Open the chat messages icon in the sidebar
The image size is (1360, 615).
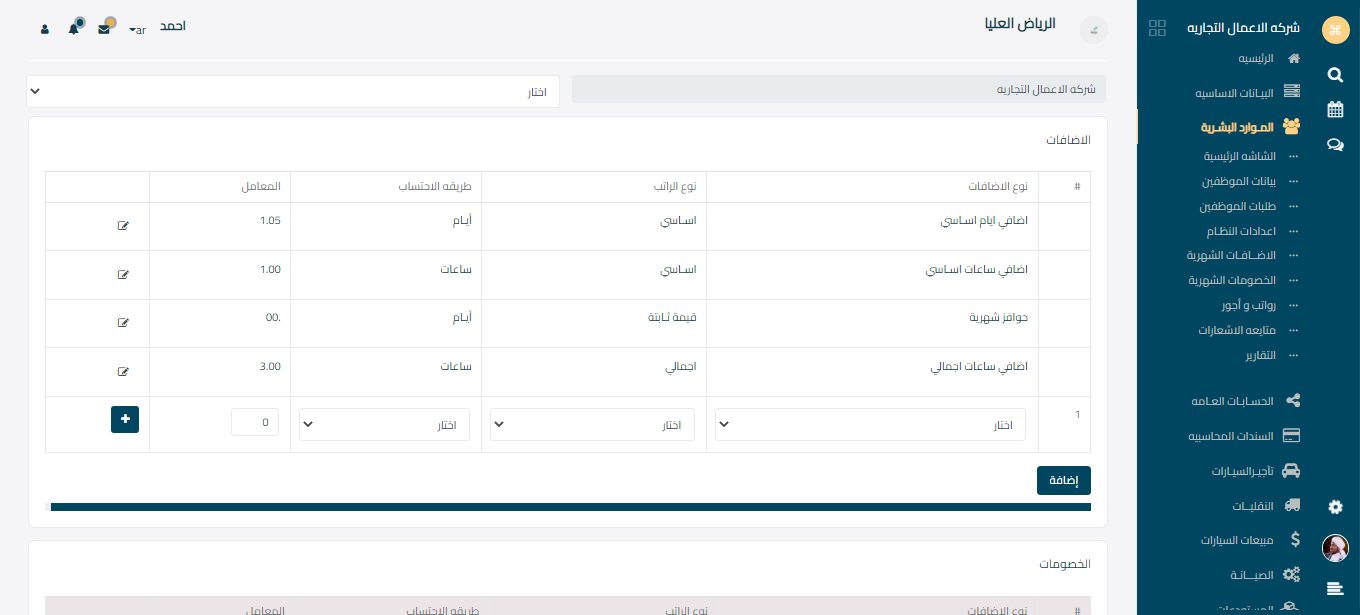tap(1335, 144)
